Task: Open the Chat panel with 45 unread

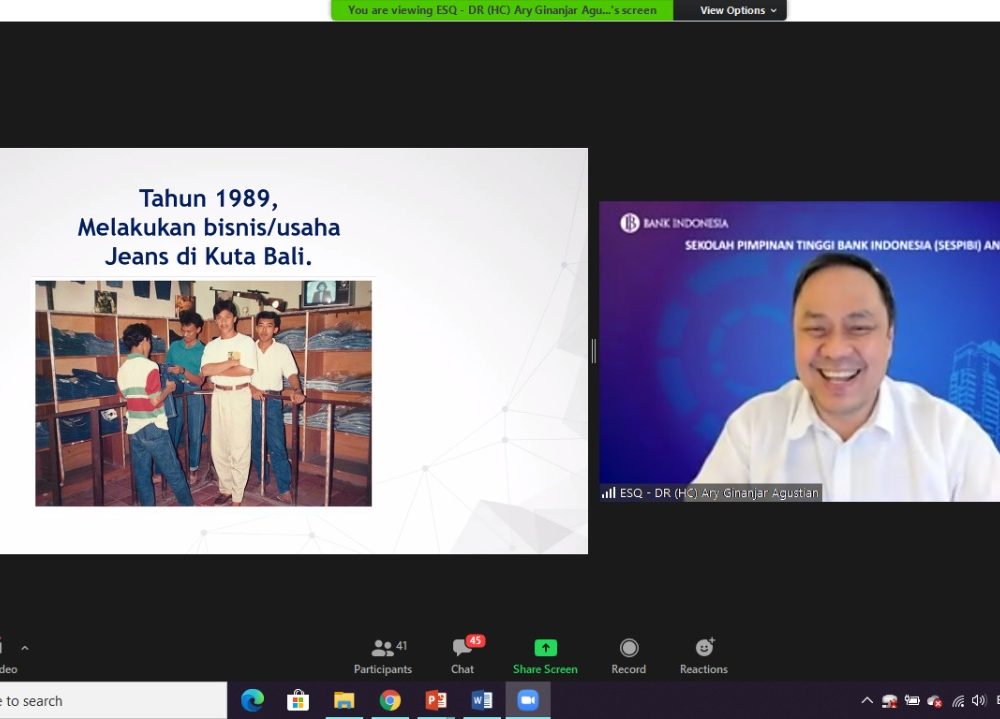Action: [x=462, y=656]
